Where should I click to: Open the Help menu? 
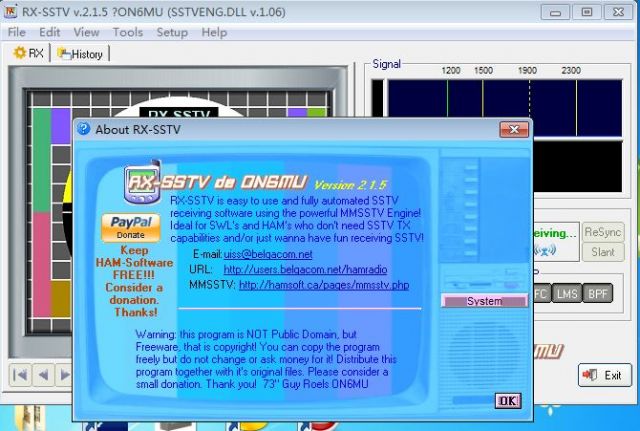point(214,32)
